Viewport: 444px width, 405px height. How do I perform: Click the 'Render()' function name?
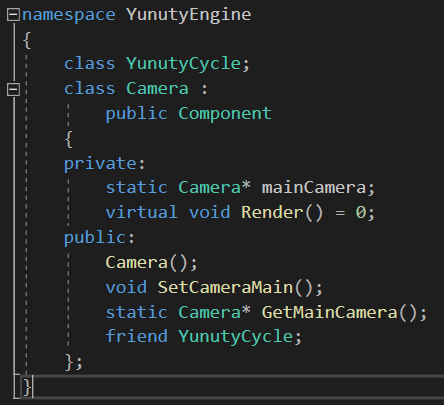pyautogui.click(x=282, y=213)
